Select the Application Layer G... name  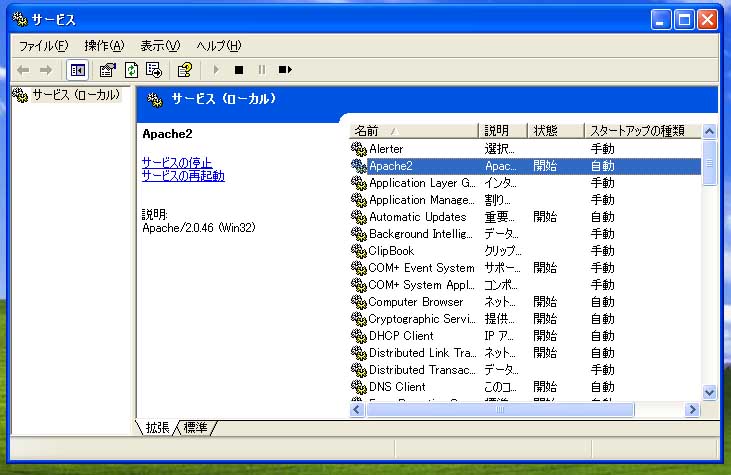pyautogui.click(x=422, y=183)
